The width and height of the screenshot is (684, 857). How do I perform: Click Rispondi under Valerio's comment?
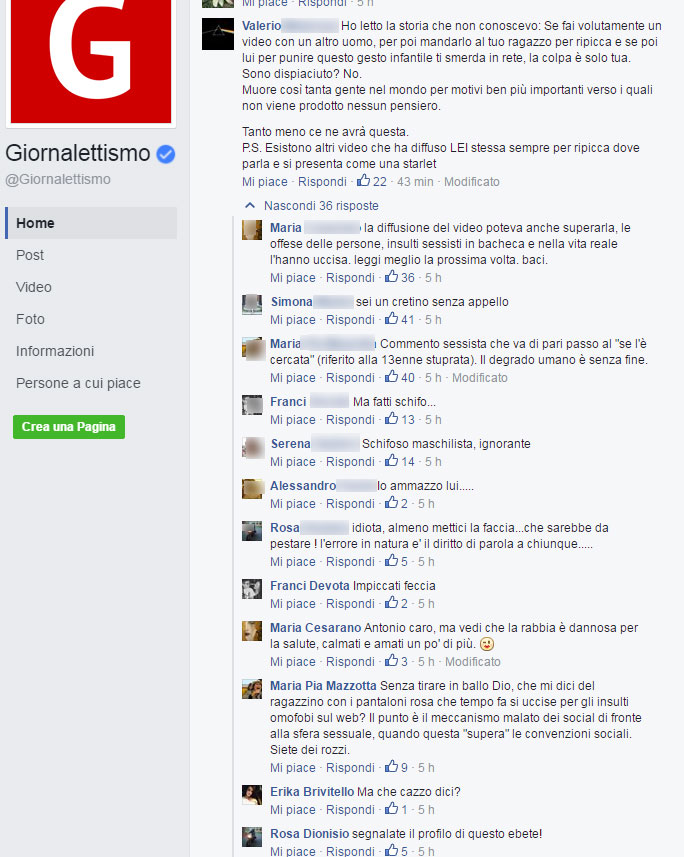coord(322,181)
